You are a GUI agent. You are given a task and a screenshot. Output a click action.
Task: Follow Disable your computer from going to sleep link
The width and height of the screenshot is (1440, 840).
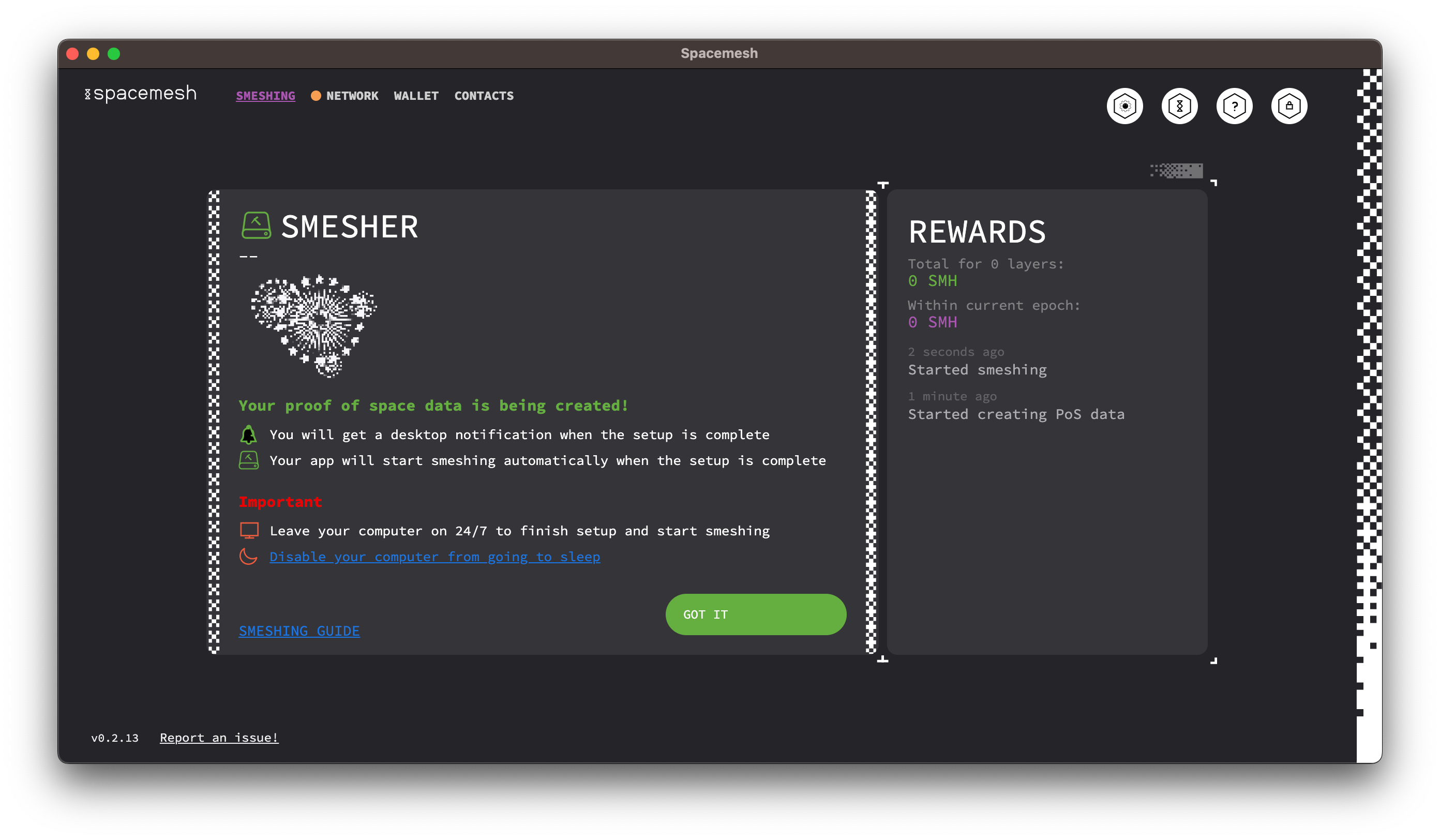tap(435, 557)
